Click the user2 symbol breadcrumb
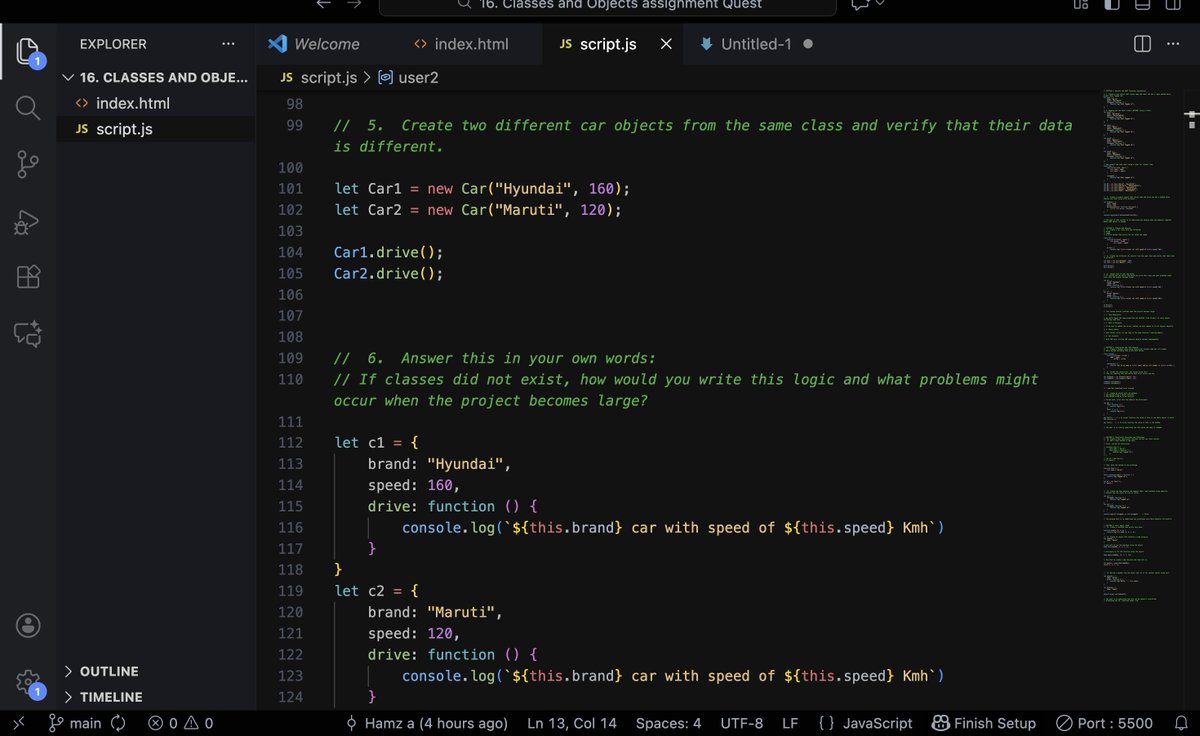1200x736 pixels. 408,77
